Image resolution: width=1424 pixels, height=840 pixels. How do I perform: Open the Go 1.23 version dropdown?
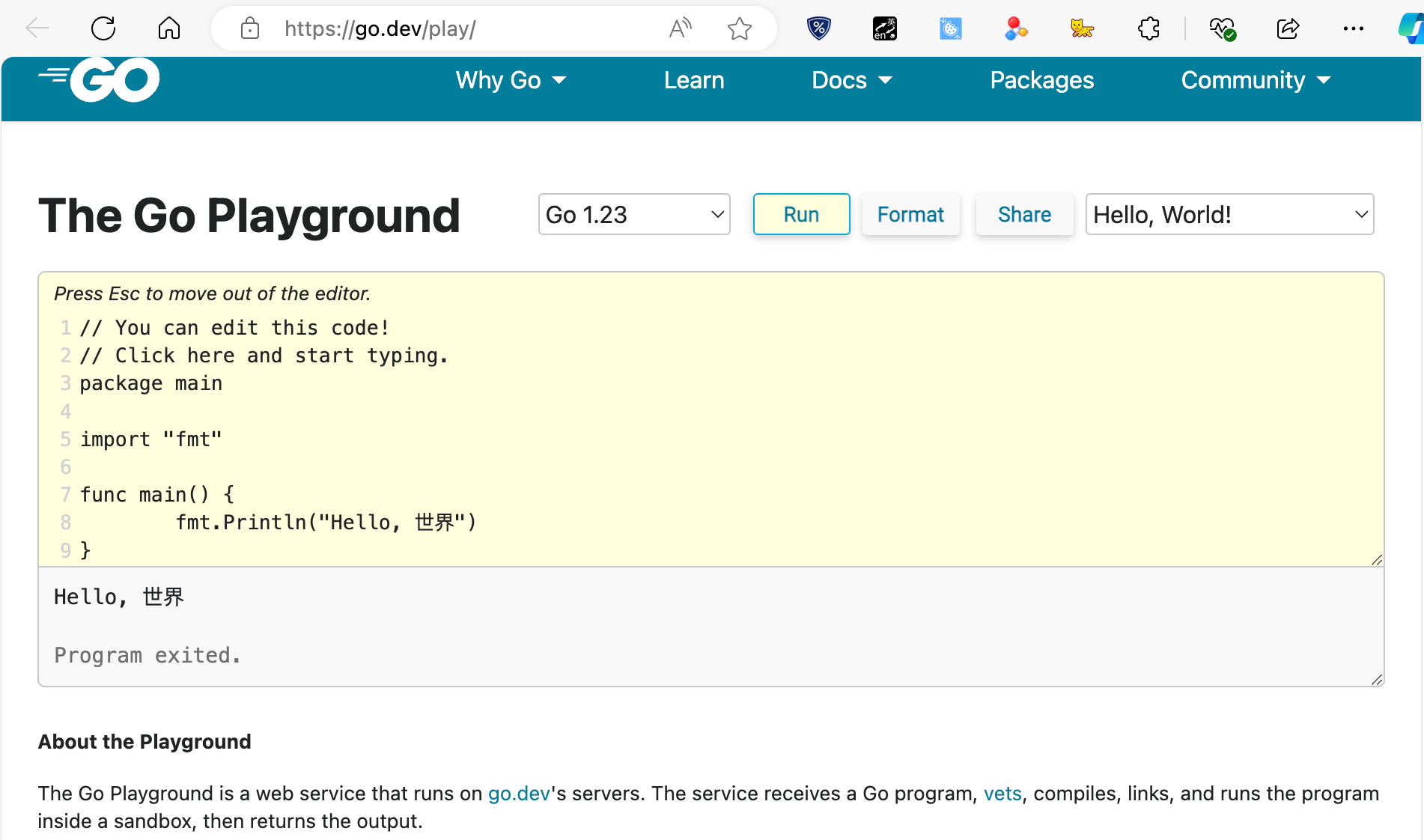[x=634, y=215]
